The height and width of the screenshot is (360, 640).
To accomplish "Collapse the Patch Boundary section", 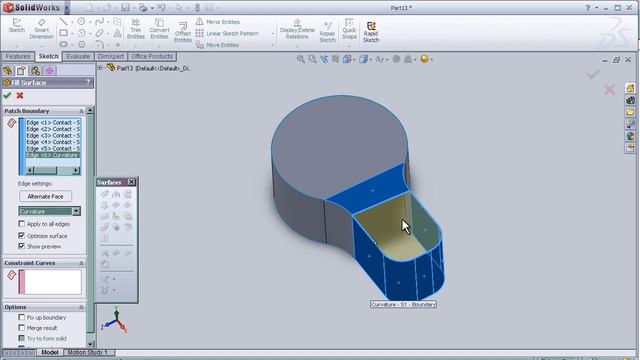I will 81,111.
